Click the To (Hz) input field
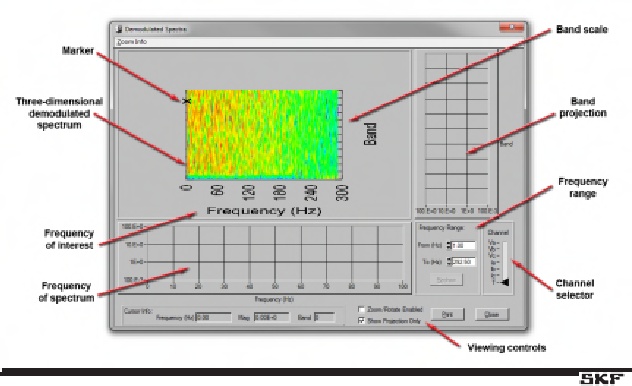The image size is (632, 386). coord(464,262)
